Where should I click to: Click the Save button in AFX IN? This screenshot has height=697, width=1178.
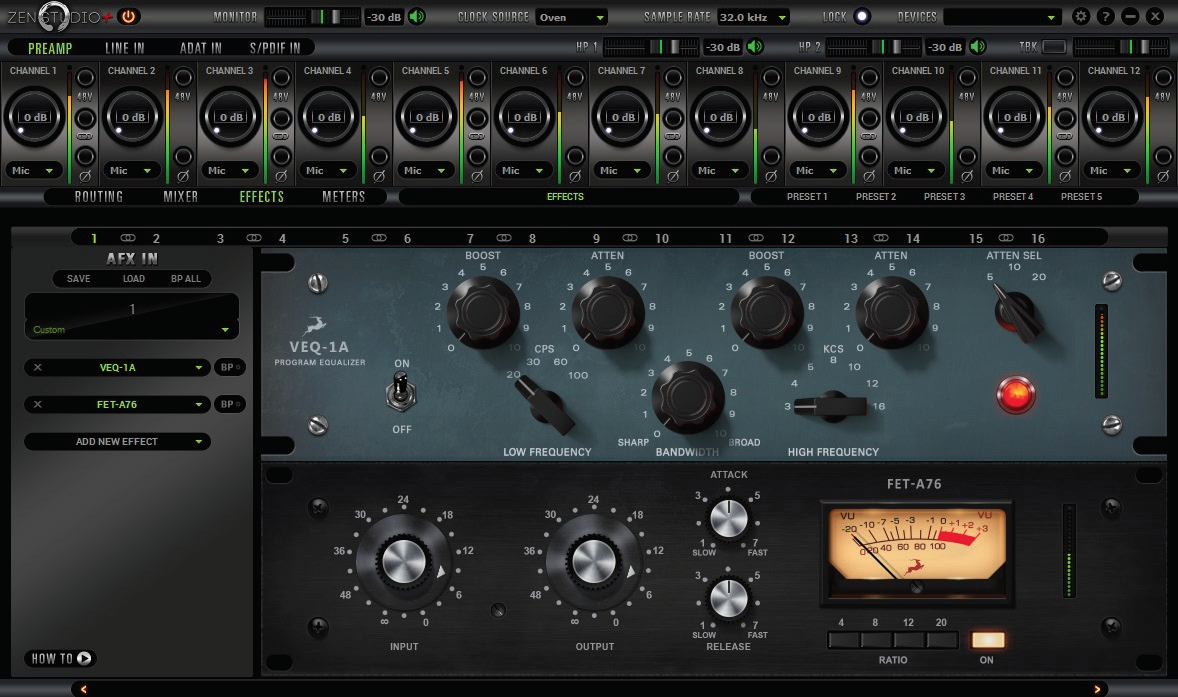(x=78, y=279)
